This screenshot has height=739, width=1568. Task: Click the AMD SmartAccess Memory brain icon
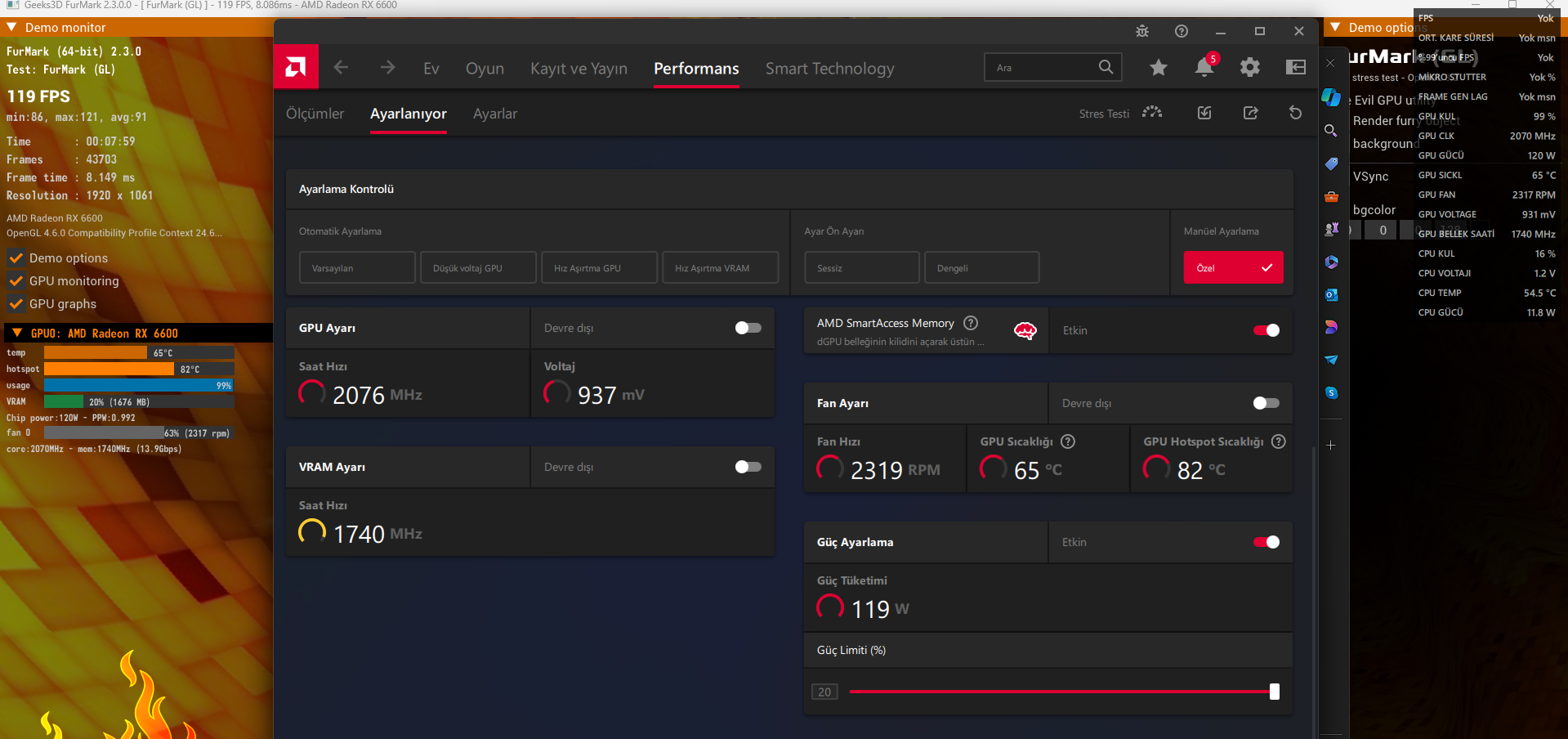tap(1025, 330)
